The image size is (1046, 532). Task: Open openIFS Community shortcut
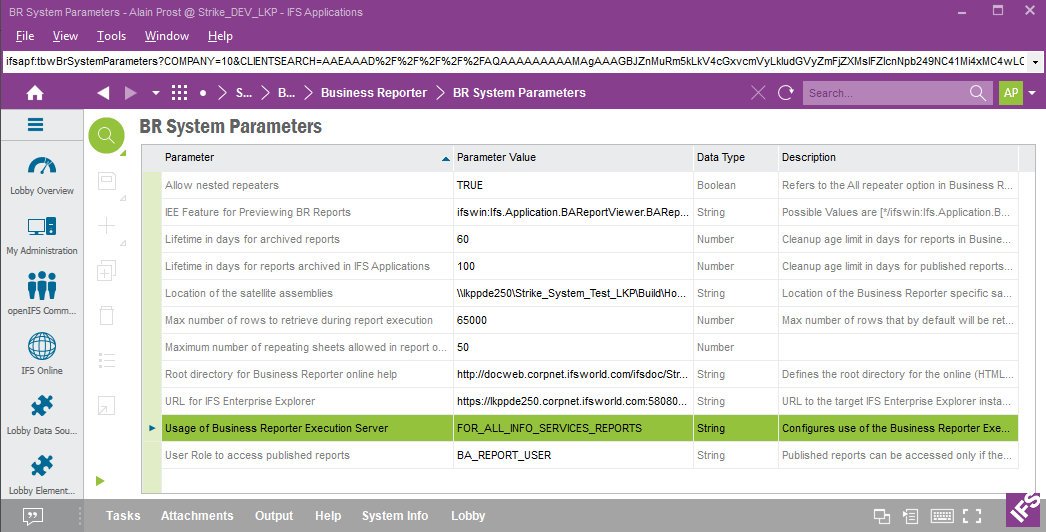(x=42, y=294)
